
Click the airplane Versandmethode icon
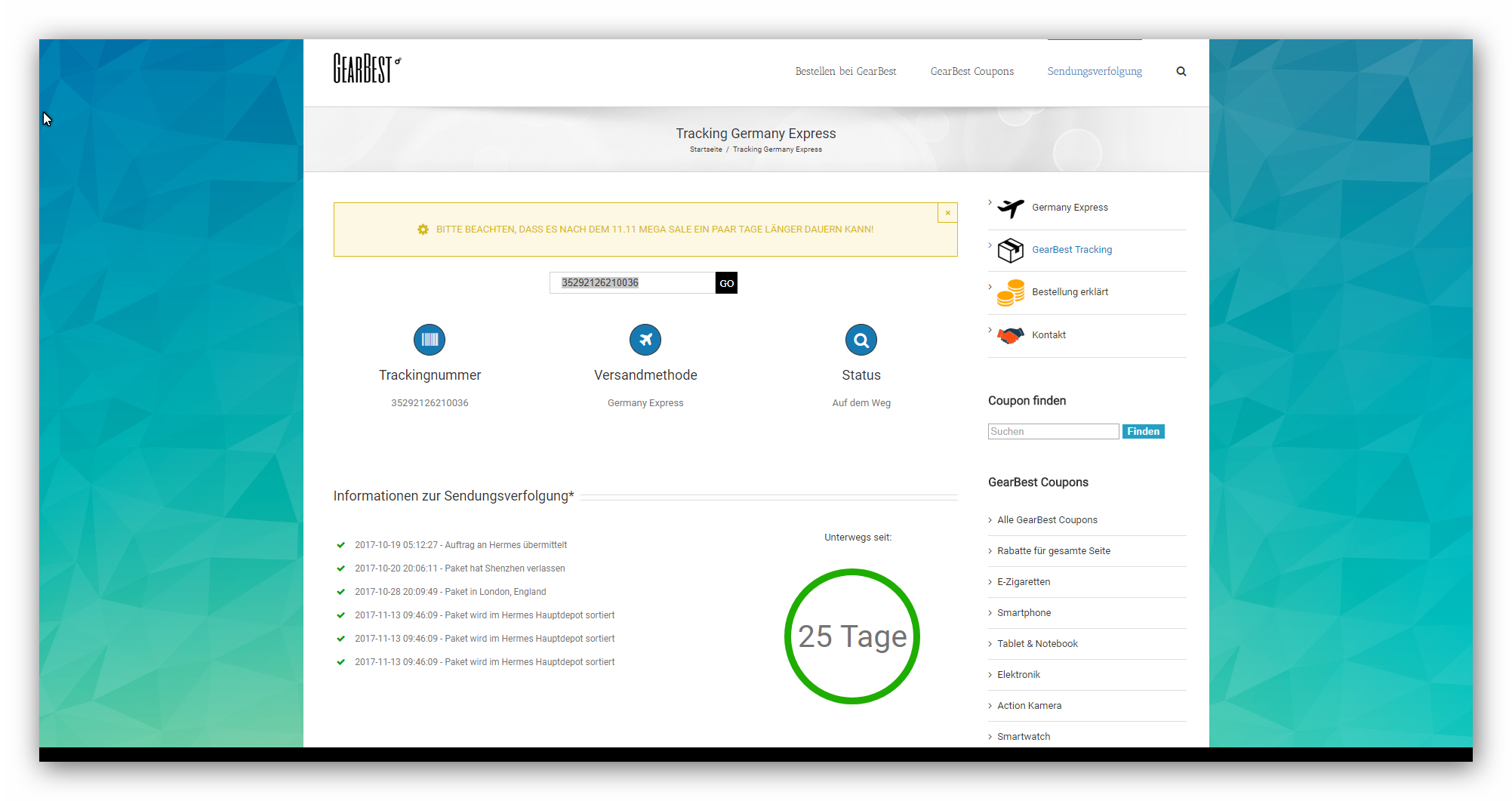pos(645,340)
